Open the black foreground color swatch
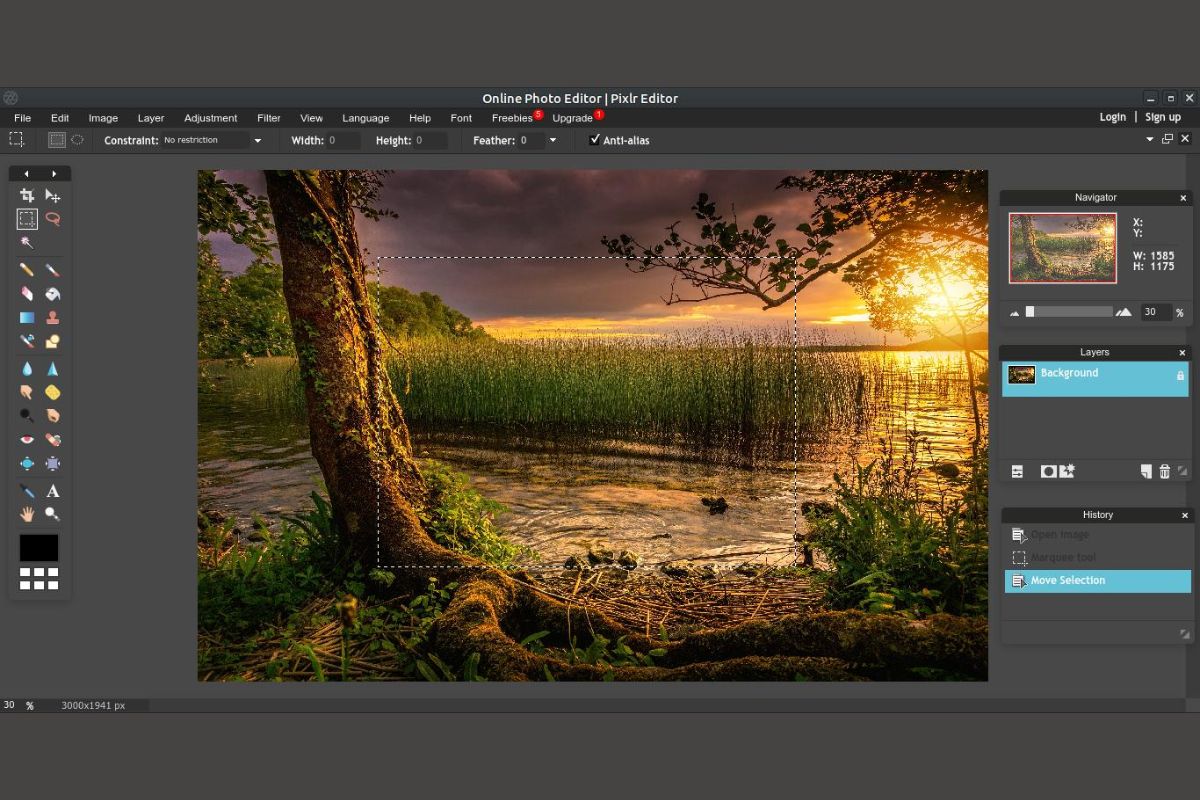 pyautogui.click(x=39, y=548)
